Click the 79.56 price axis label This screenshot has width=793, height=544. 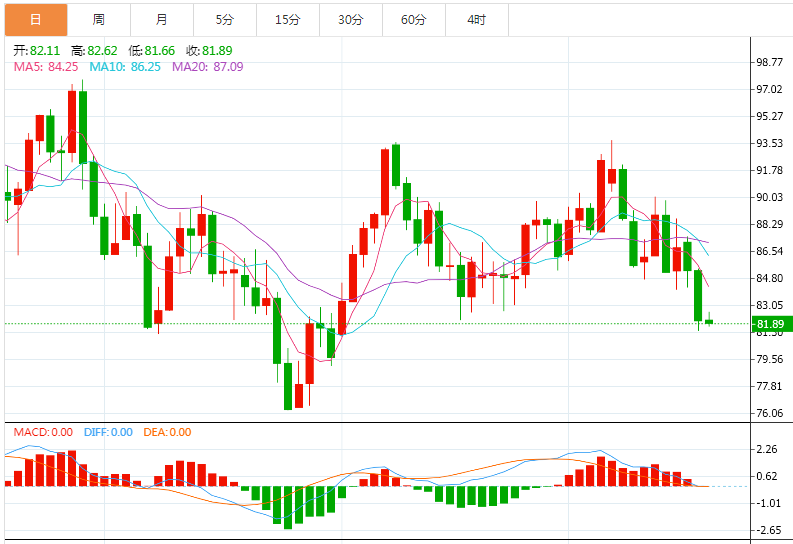tap(769, 359)
